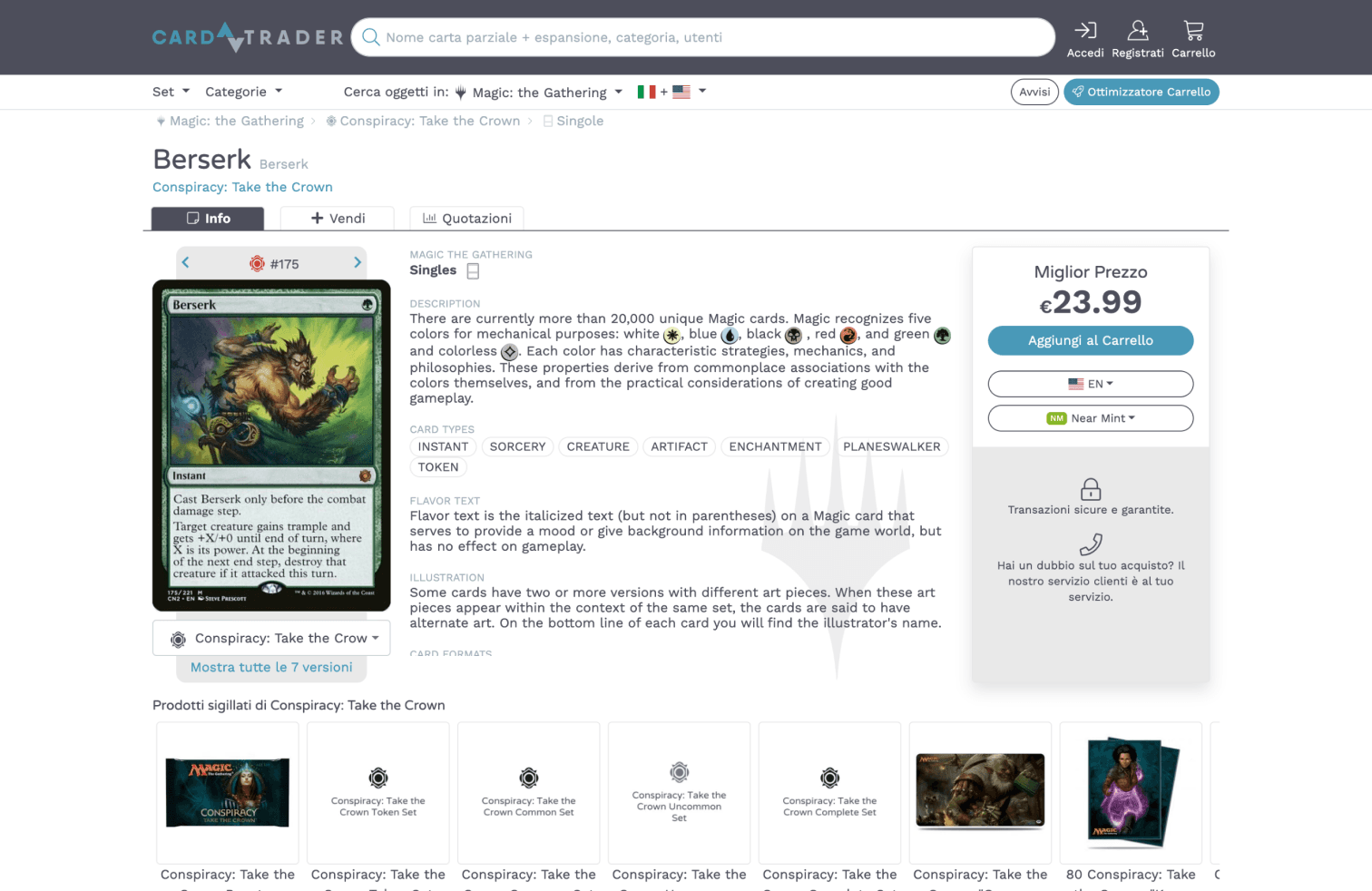Click the white mana symbol
The image size is (1372, 891).
671,336
